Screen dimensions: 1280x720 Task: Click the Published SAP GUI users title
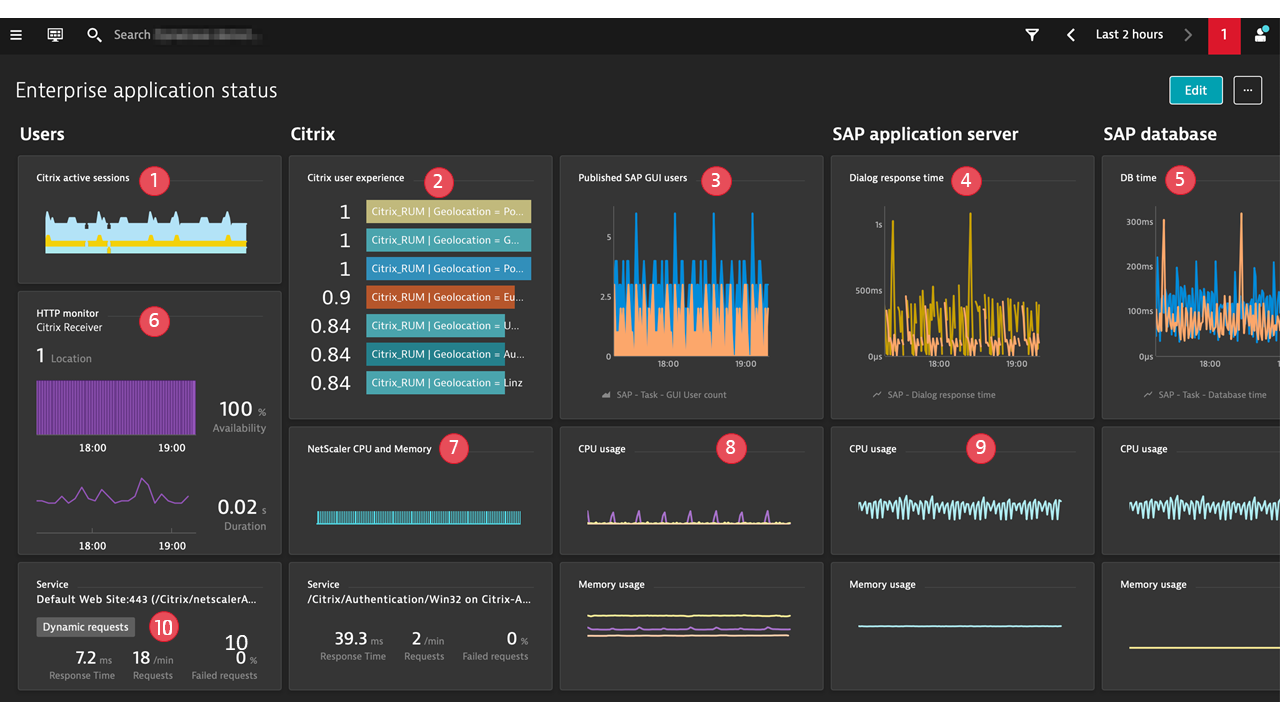point(633,178)
